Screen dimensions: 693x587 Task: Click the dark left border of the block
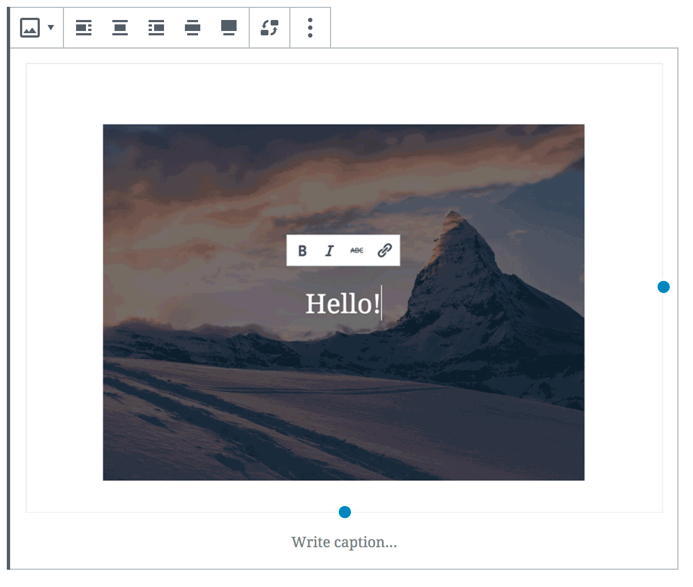click(x=9, y=300)
